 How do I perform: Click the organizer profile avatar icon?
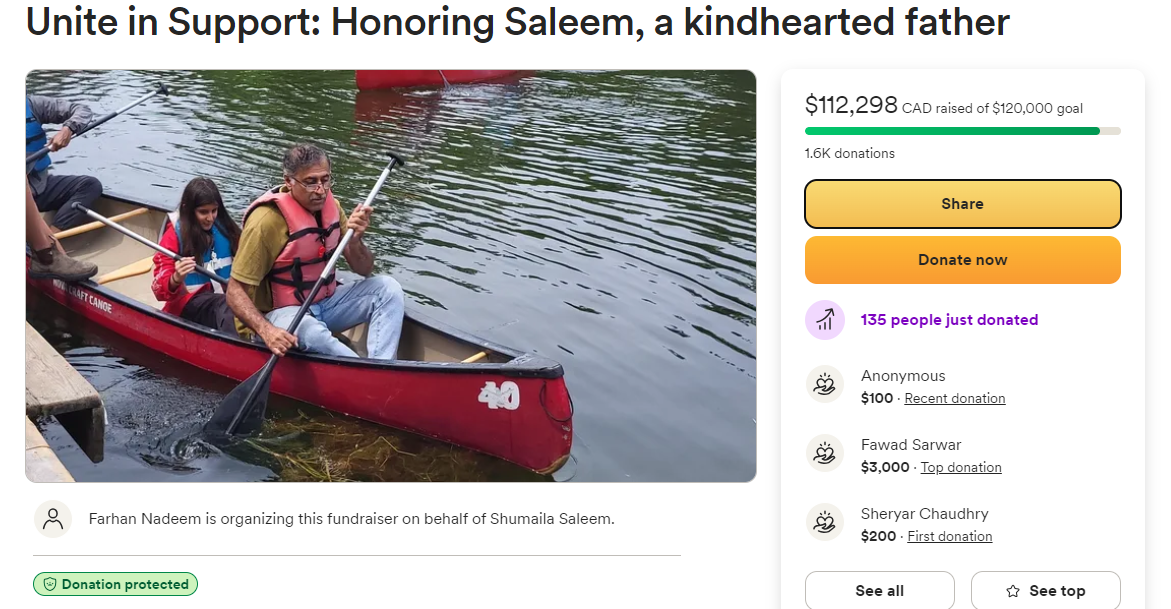pos(53,519)
